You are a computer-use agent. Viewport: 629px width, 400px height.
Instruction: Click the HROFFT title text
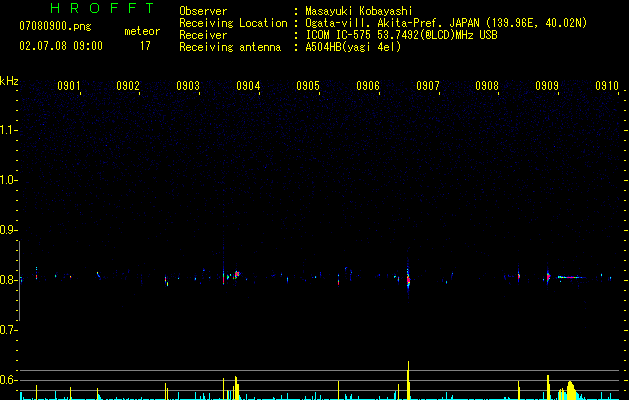(x=103, y=7)
